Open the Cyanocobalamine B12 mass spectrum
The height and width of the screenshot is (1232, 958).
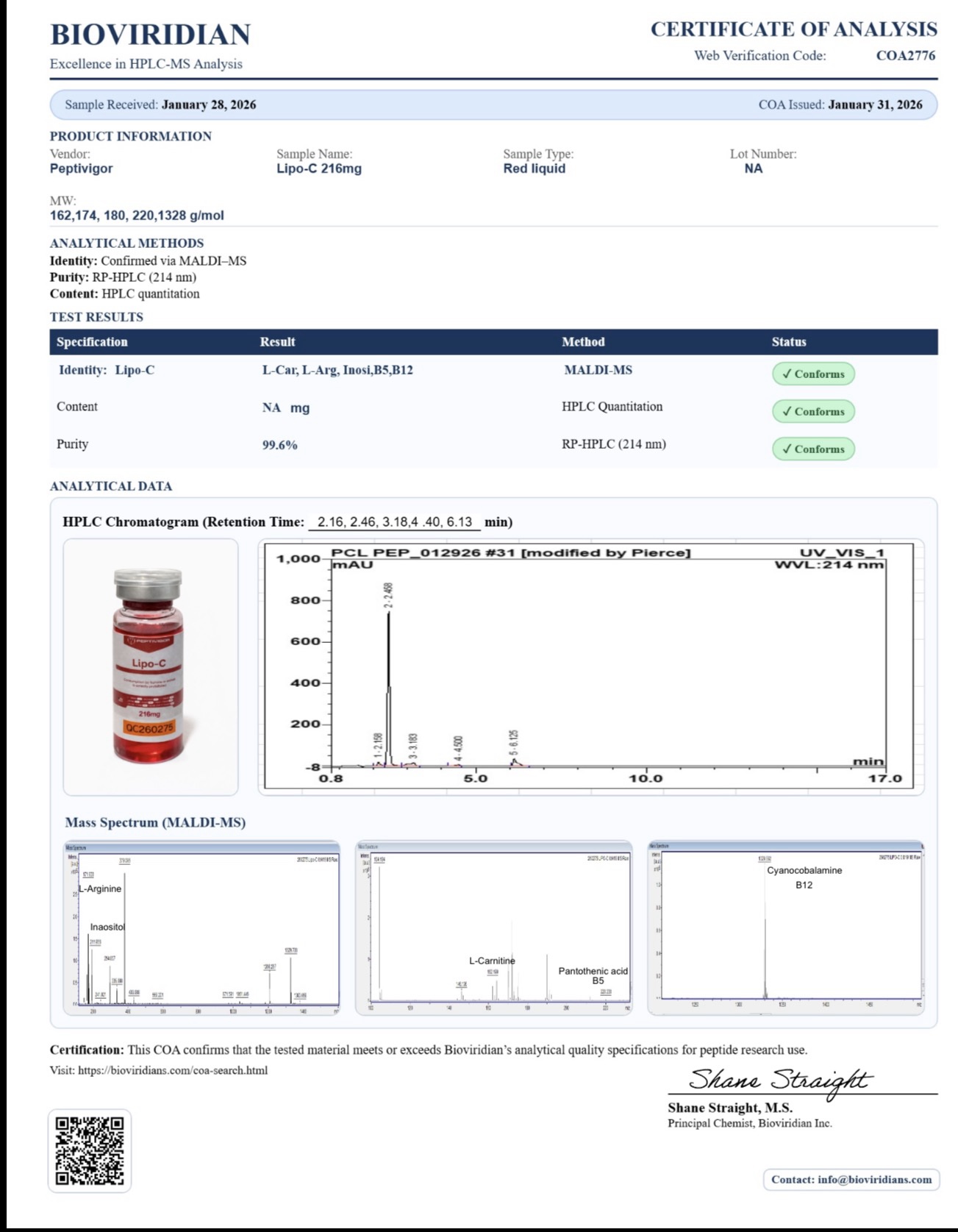[785, 928]
